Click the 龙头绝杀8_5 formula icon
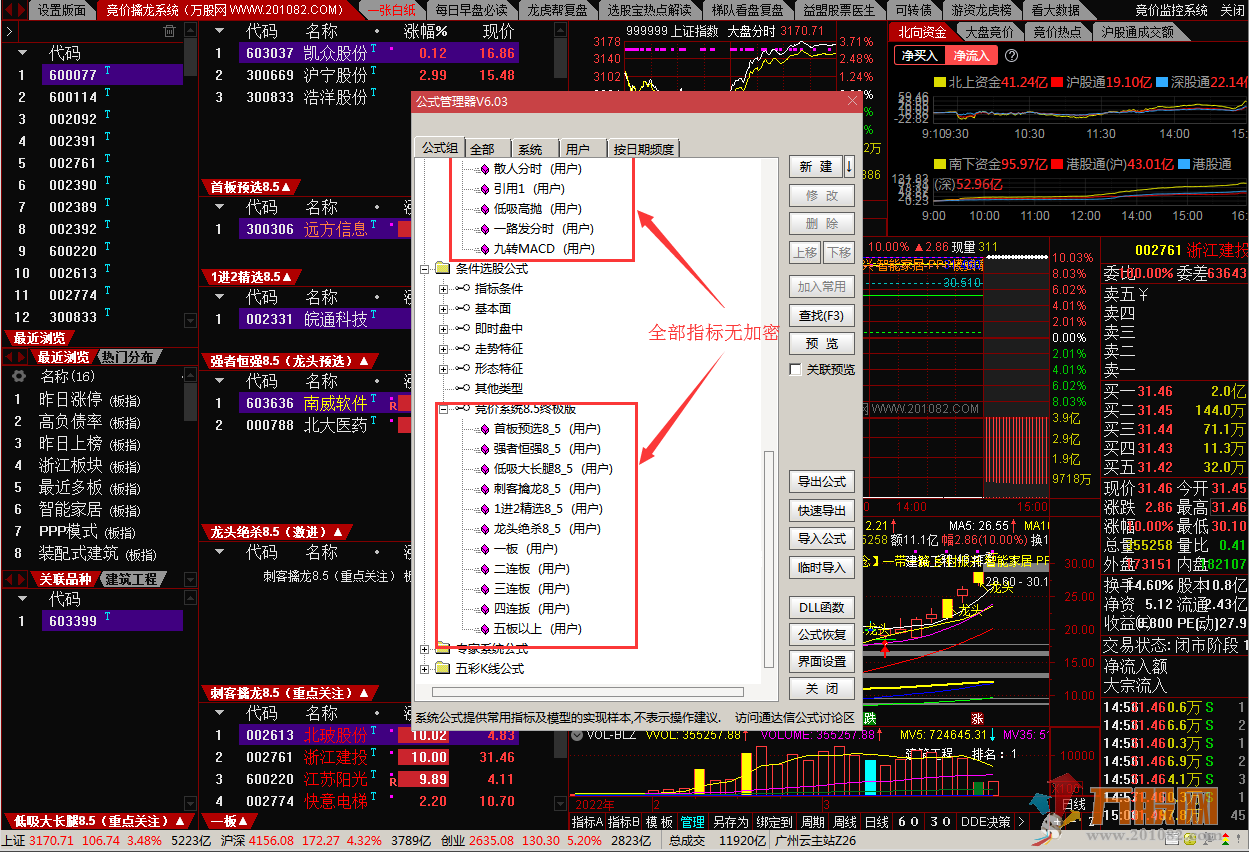This screenshot has height=852, width=1249. pos(485,529)
